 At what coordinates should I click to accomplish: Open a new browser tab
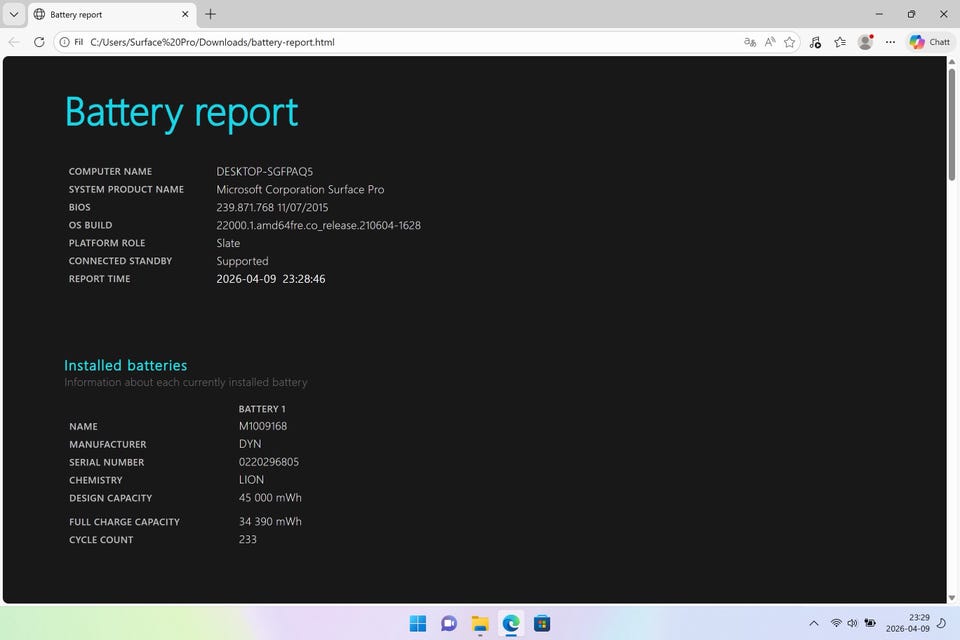point(210,15)
